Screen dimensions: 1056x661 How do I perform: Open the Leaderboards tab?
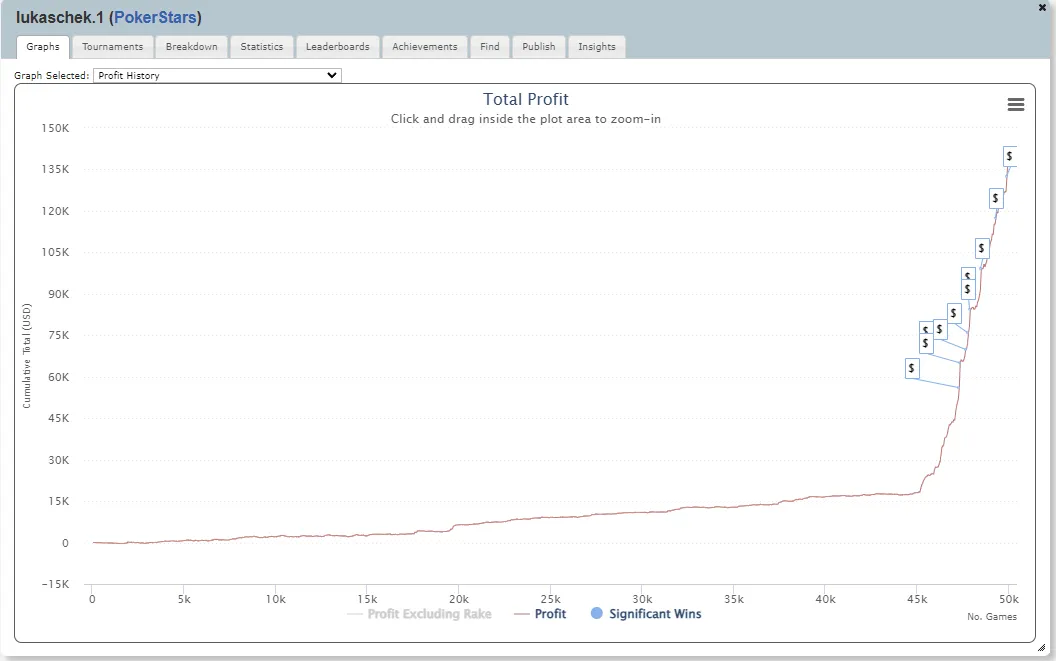click(x=337, y=47)
